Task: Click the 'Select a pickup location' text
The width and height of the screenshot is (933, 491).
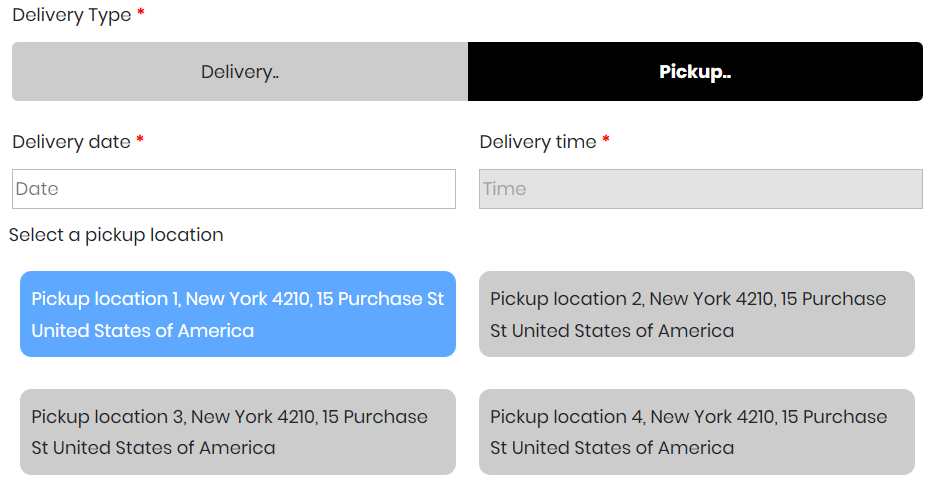Action: [116, 235]
